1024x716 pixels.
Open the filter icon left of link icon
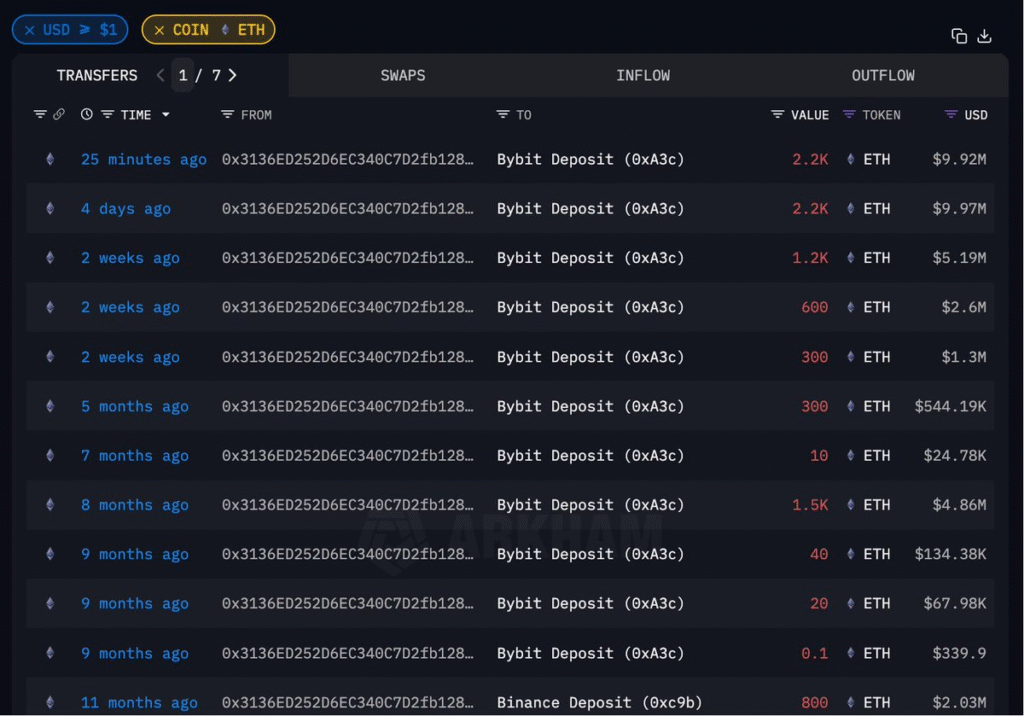click(x=40, y=115)
